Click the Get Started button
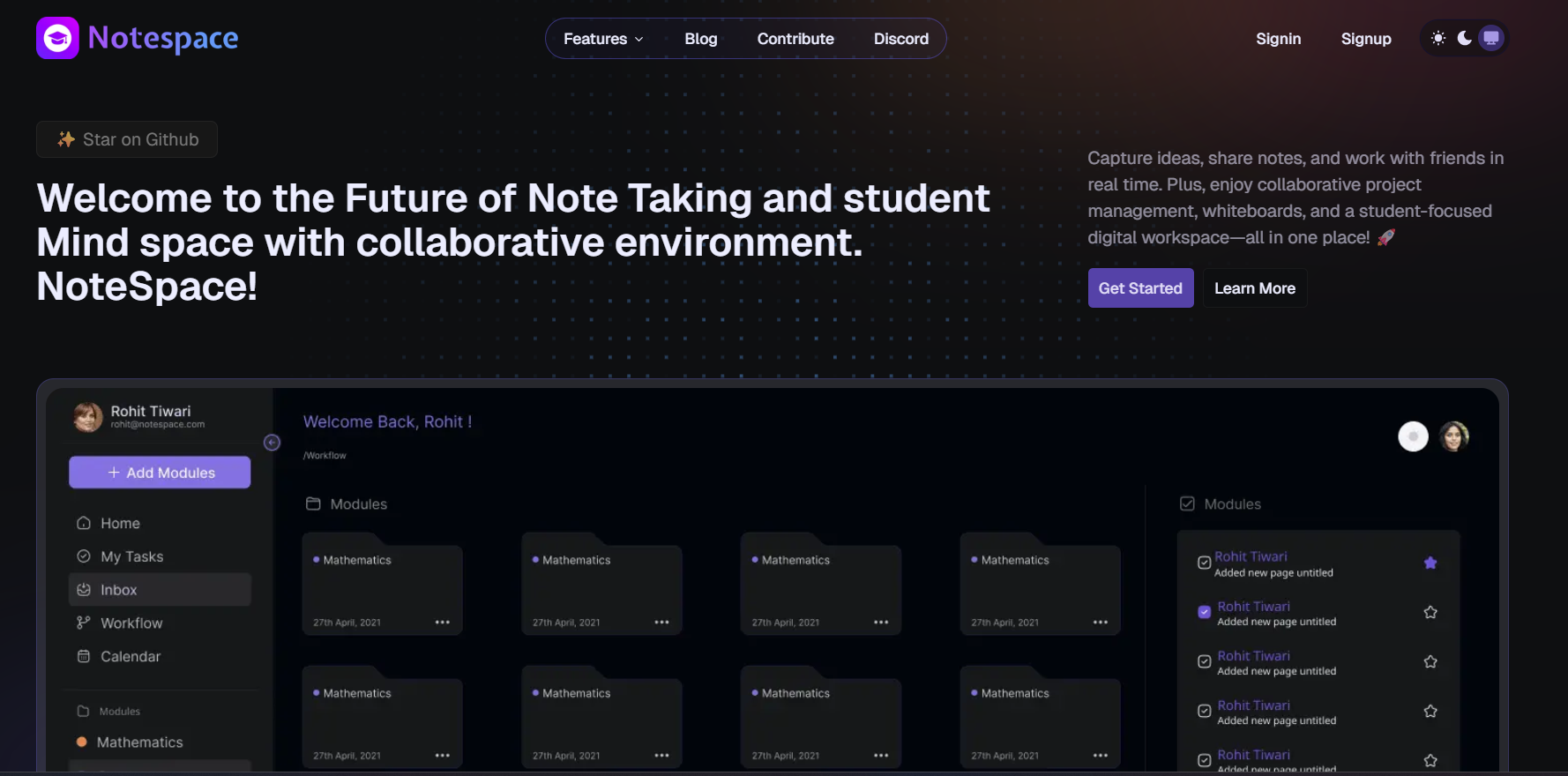 [x=1140, y=288]
